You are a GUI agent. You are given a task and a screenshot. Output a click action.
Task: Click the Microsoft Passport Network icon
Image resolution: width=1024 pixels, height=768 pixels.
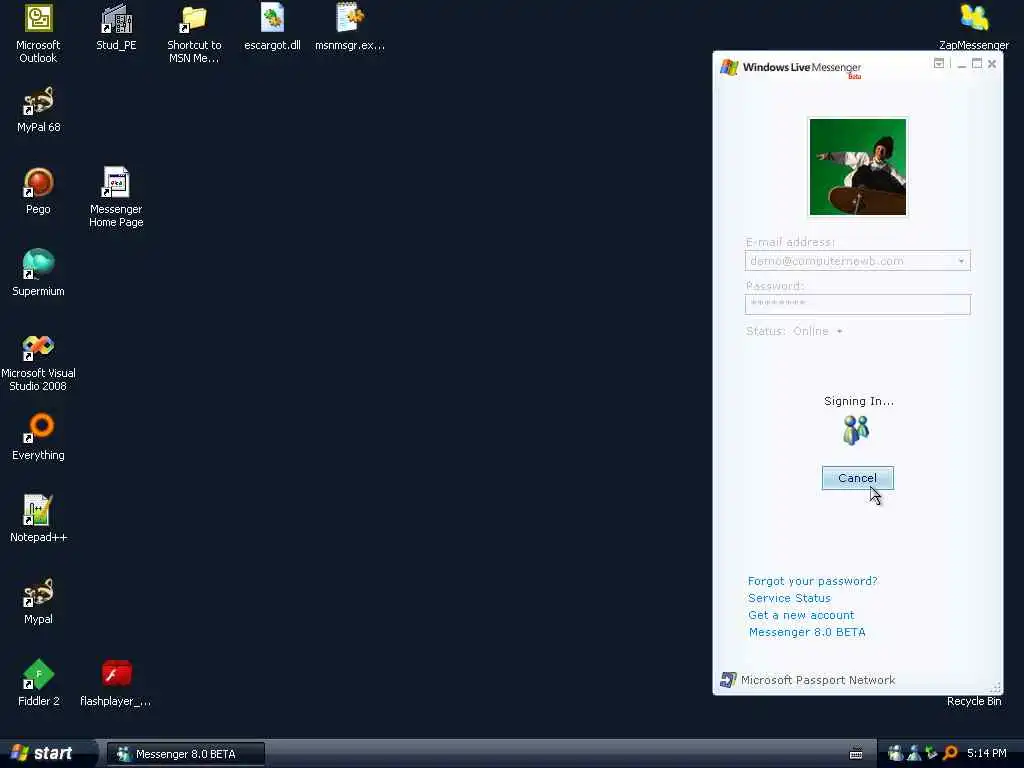coord(728,680)
